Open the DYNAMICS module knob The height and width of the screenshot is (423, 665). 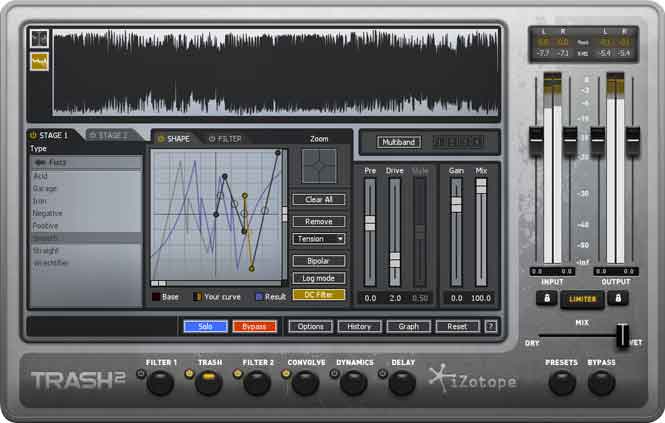pos(353,383)
